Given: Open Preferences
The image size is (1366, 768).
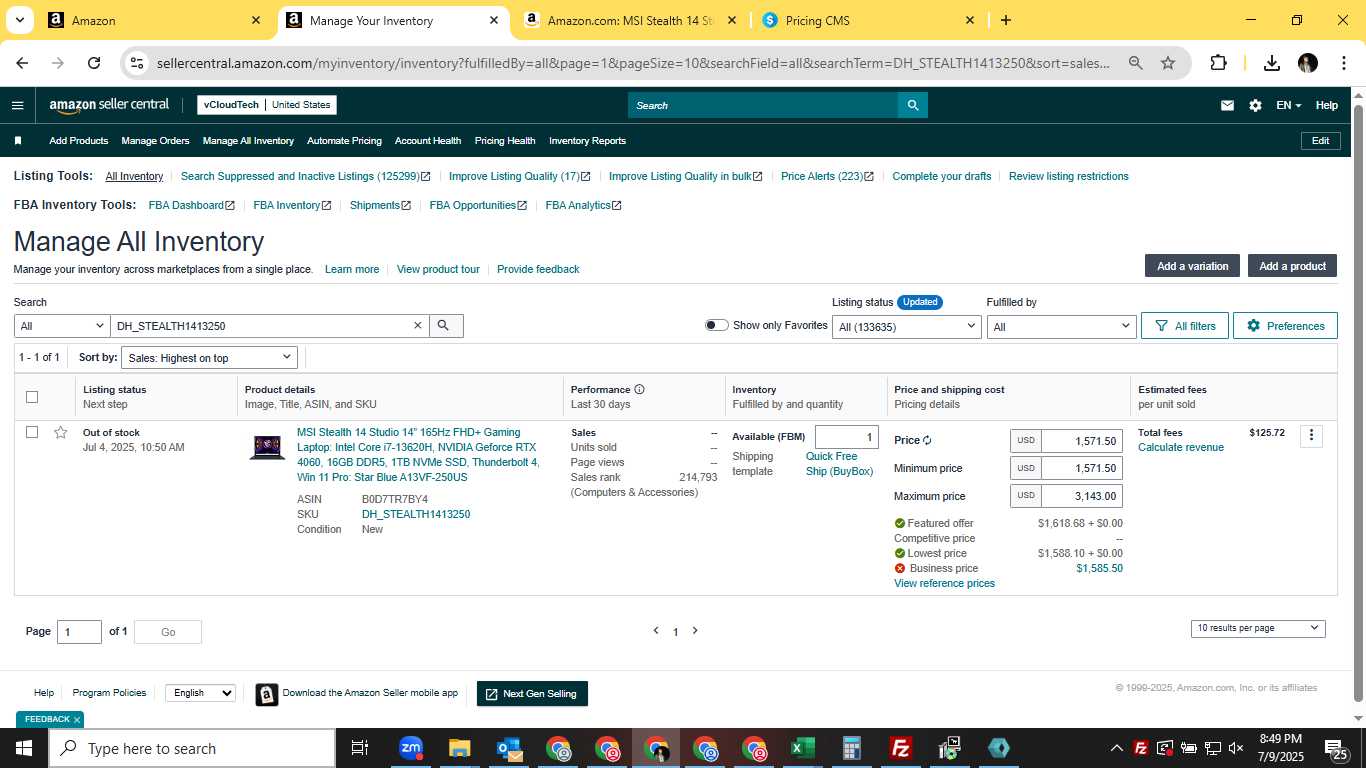Looking at the screenshot, I should 1285,326.
